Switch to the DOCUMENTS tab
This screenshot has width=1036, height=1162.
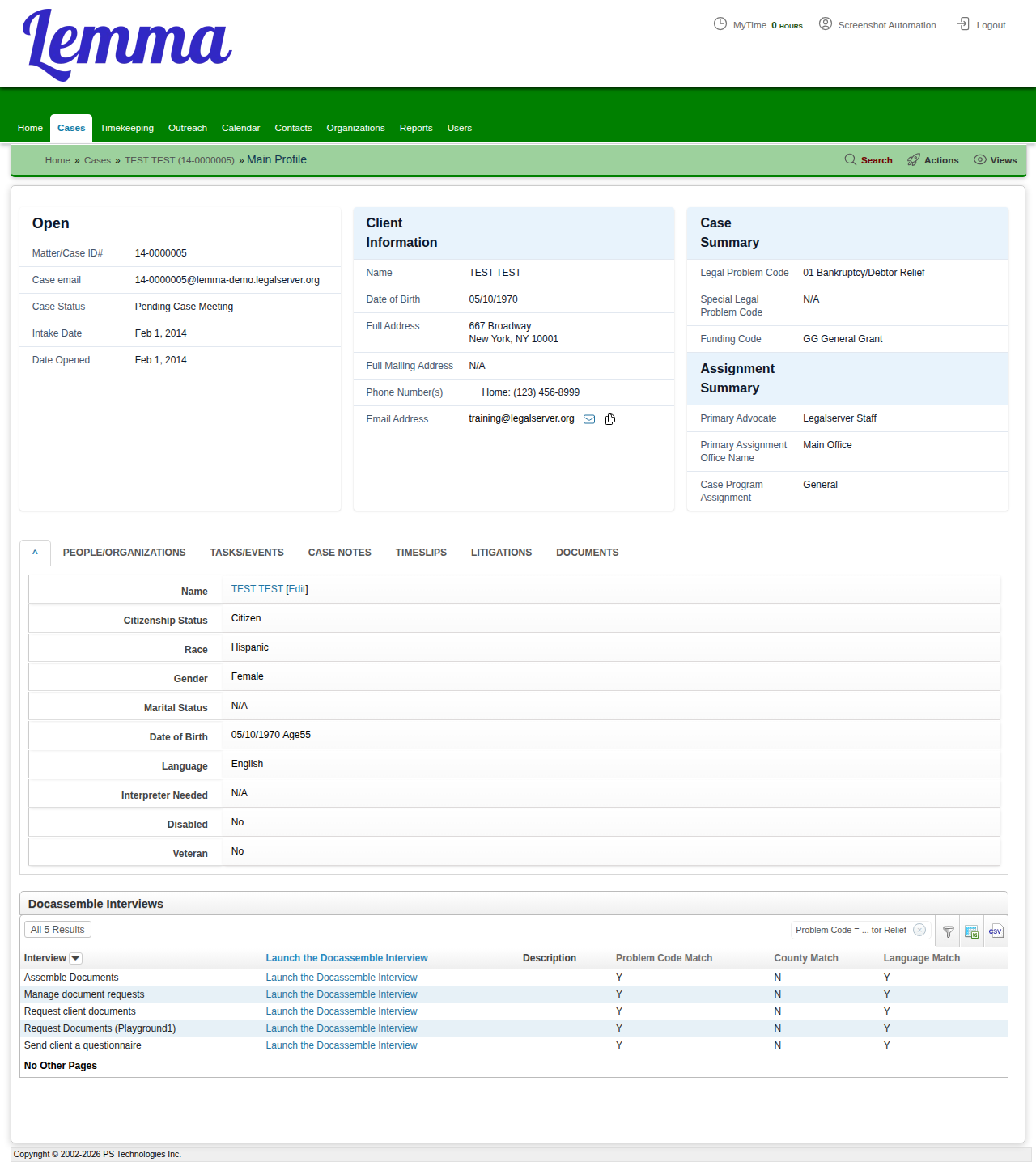[588, 553]
